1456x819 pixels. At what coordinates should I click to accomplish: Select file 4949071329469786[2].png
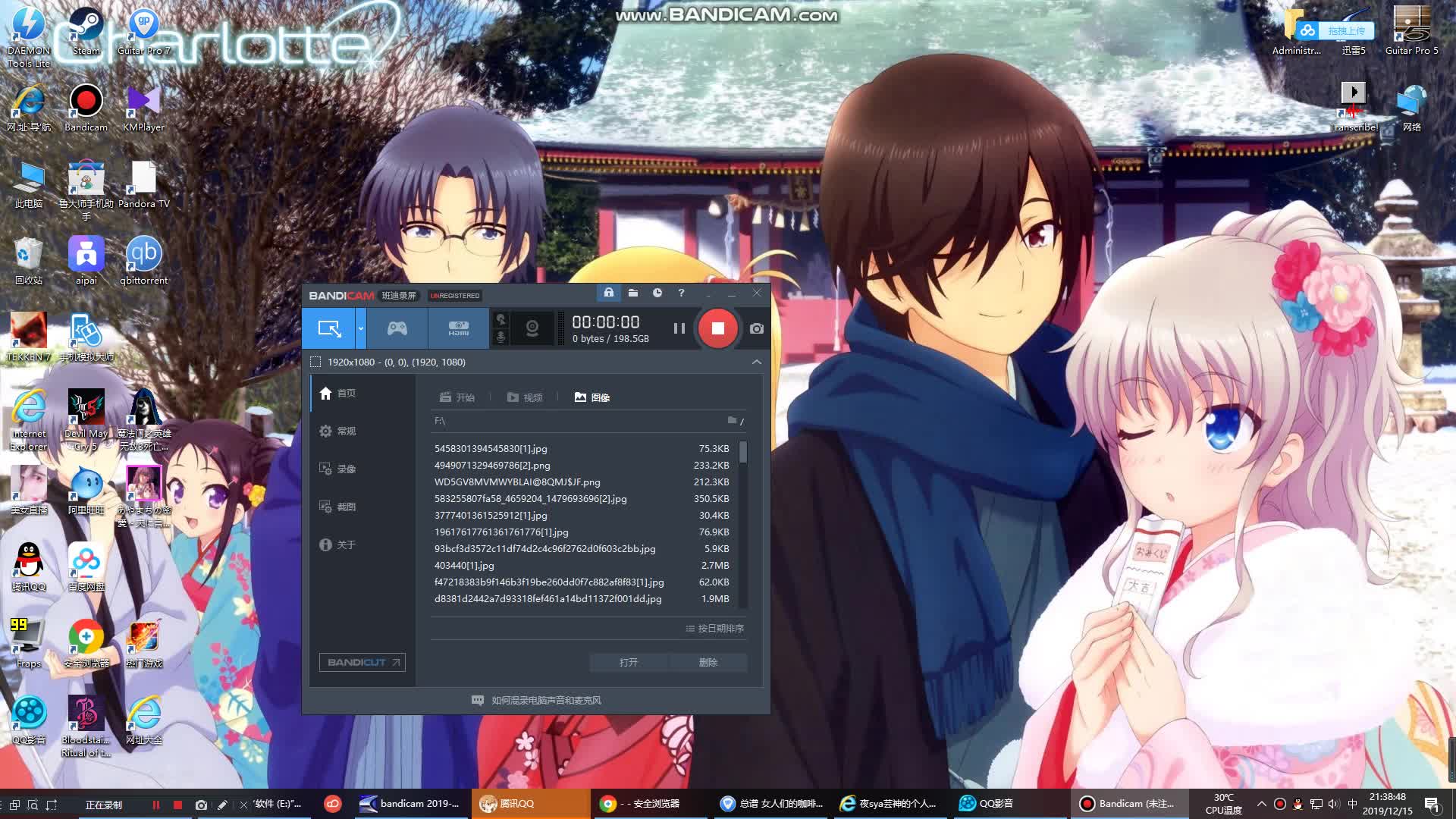582,465
